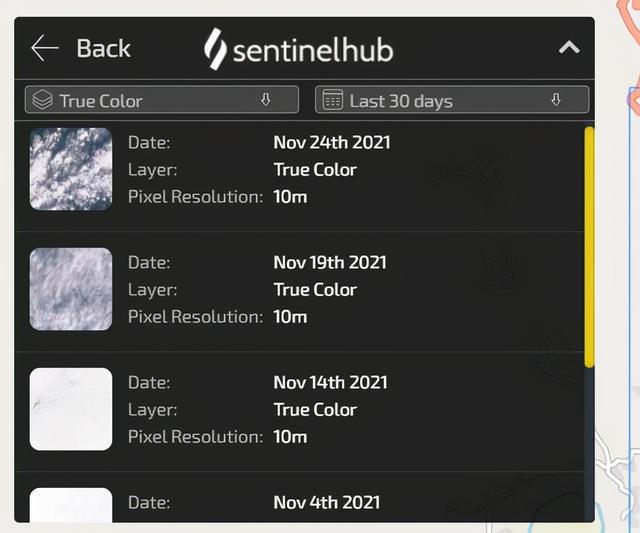Select the Nov 19th 2021 image thumbnail
The width and height of the screenshot is (640, 533).
(x=71, y=289)
